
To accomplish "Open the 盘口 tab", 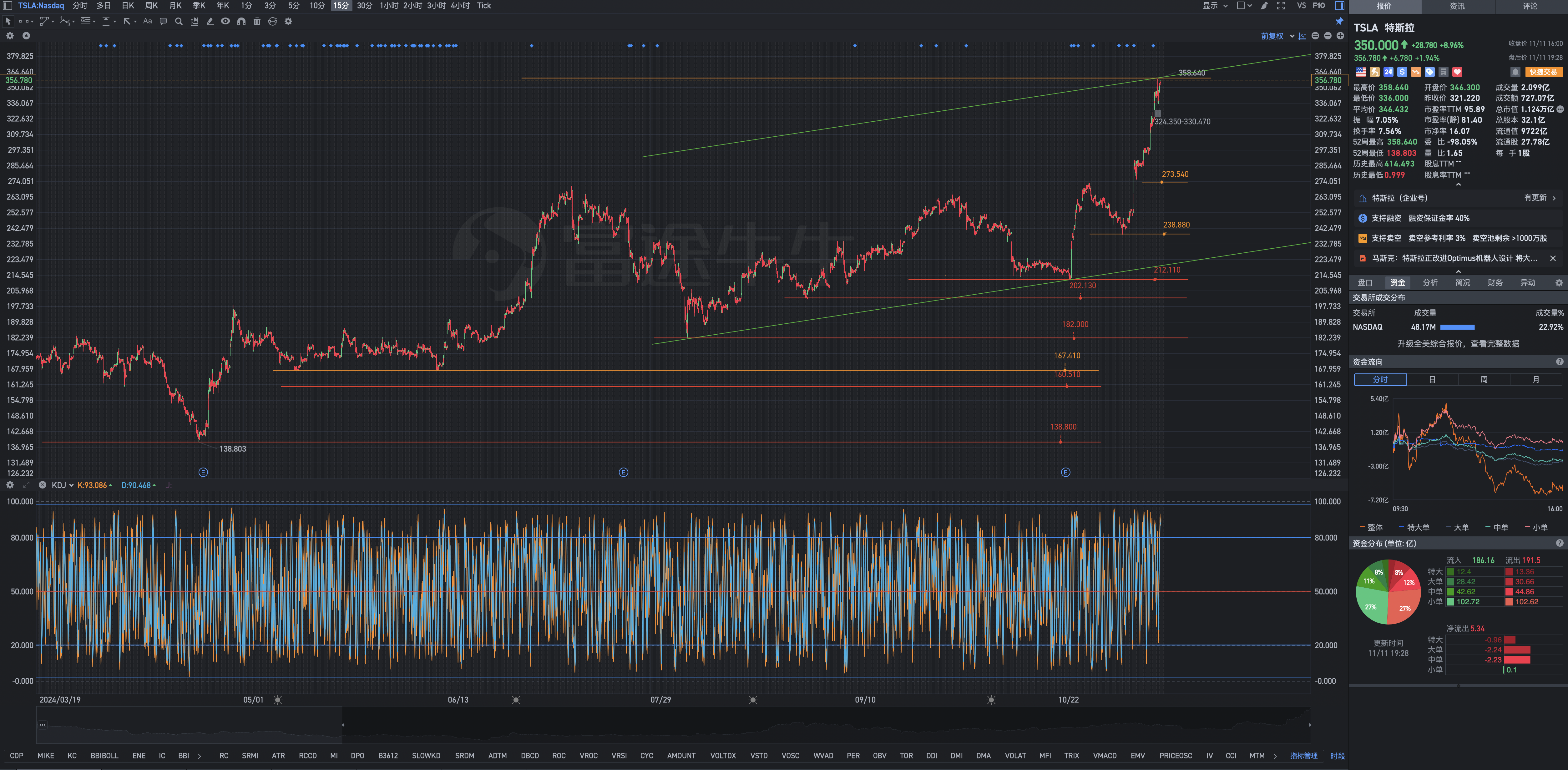I will (1365, 282).
